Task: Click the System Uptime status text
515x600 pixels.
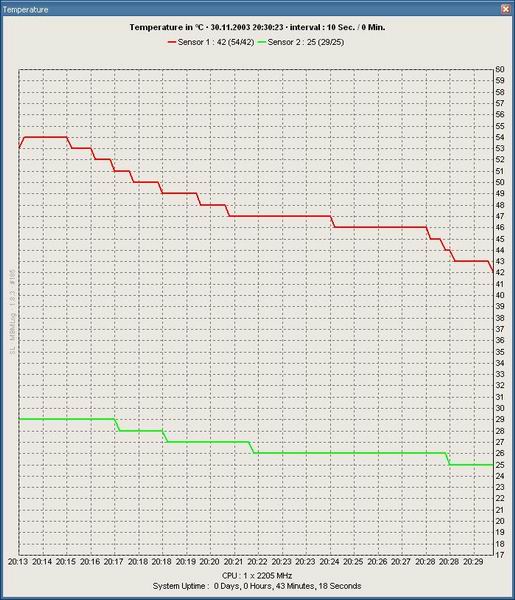Action: [257, 586]
